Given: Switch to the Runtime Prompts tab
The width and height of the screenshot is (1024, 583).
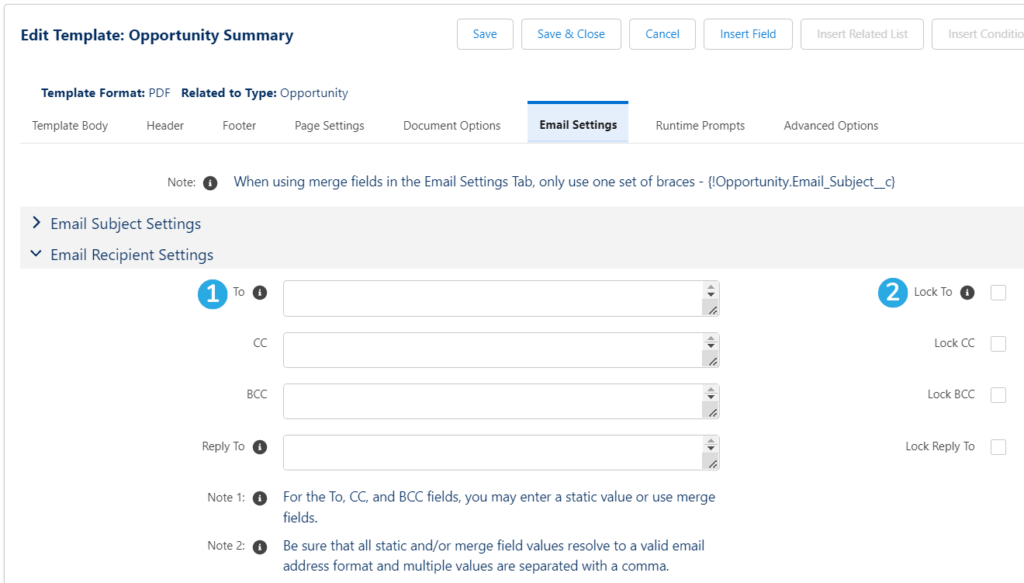Looking at the screenshot, I should tap(700, 125).
